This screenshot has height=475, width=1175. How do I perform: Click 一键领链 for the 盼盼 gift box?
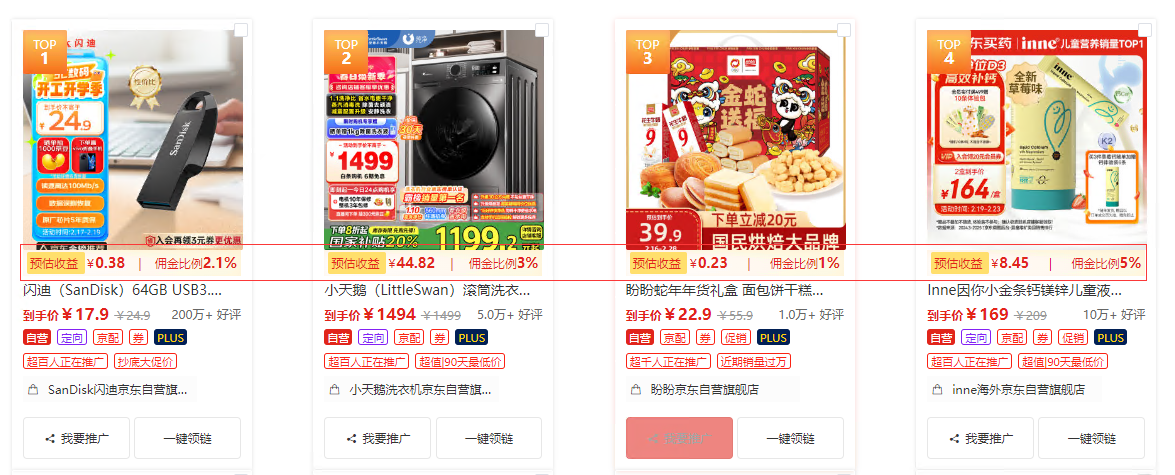[x=790, y=438]
